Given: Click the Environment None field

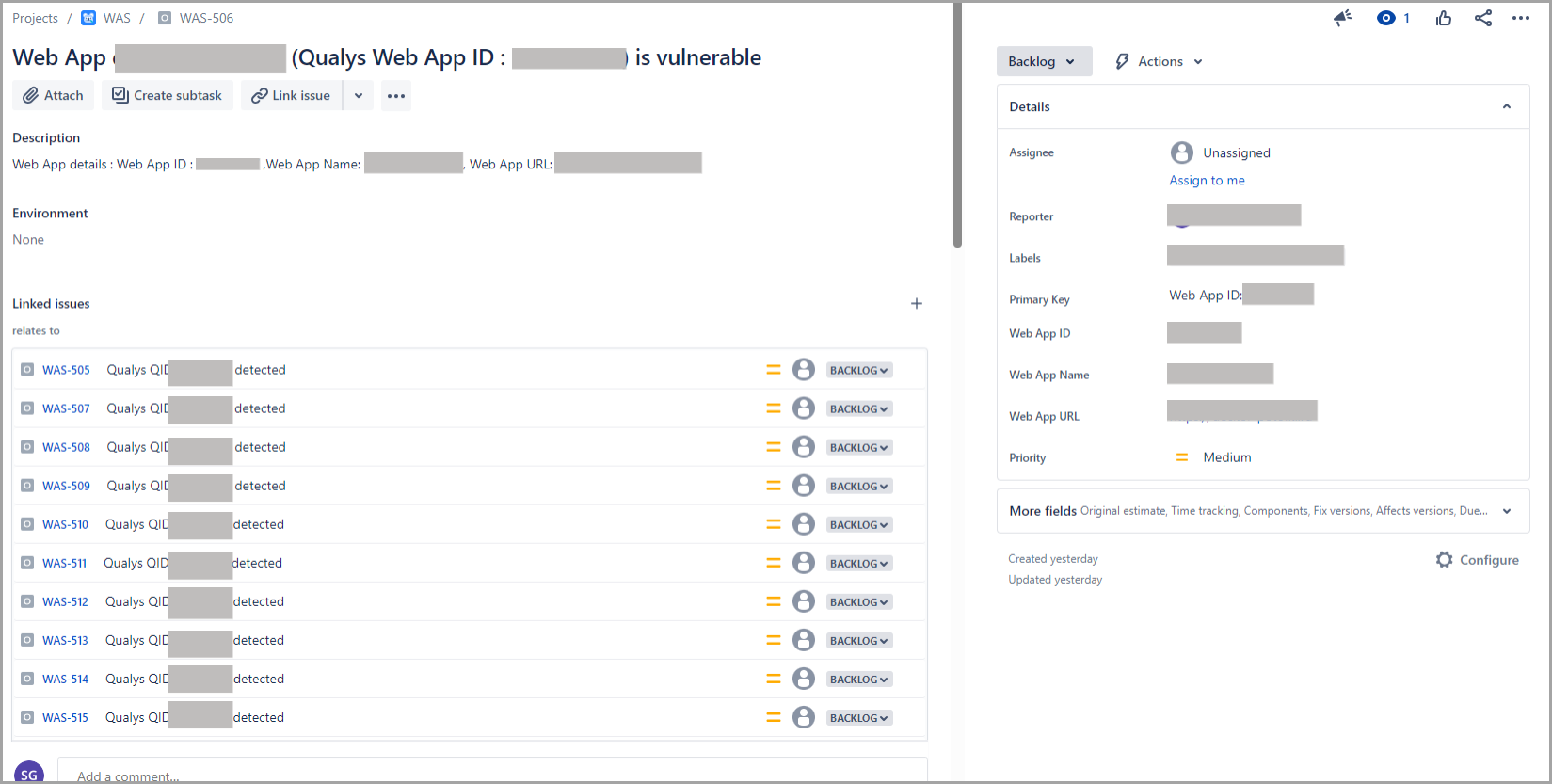Looking at the screenshot, I should (28, 240).
